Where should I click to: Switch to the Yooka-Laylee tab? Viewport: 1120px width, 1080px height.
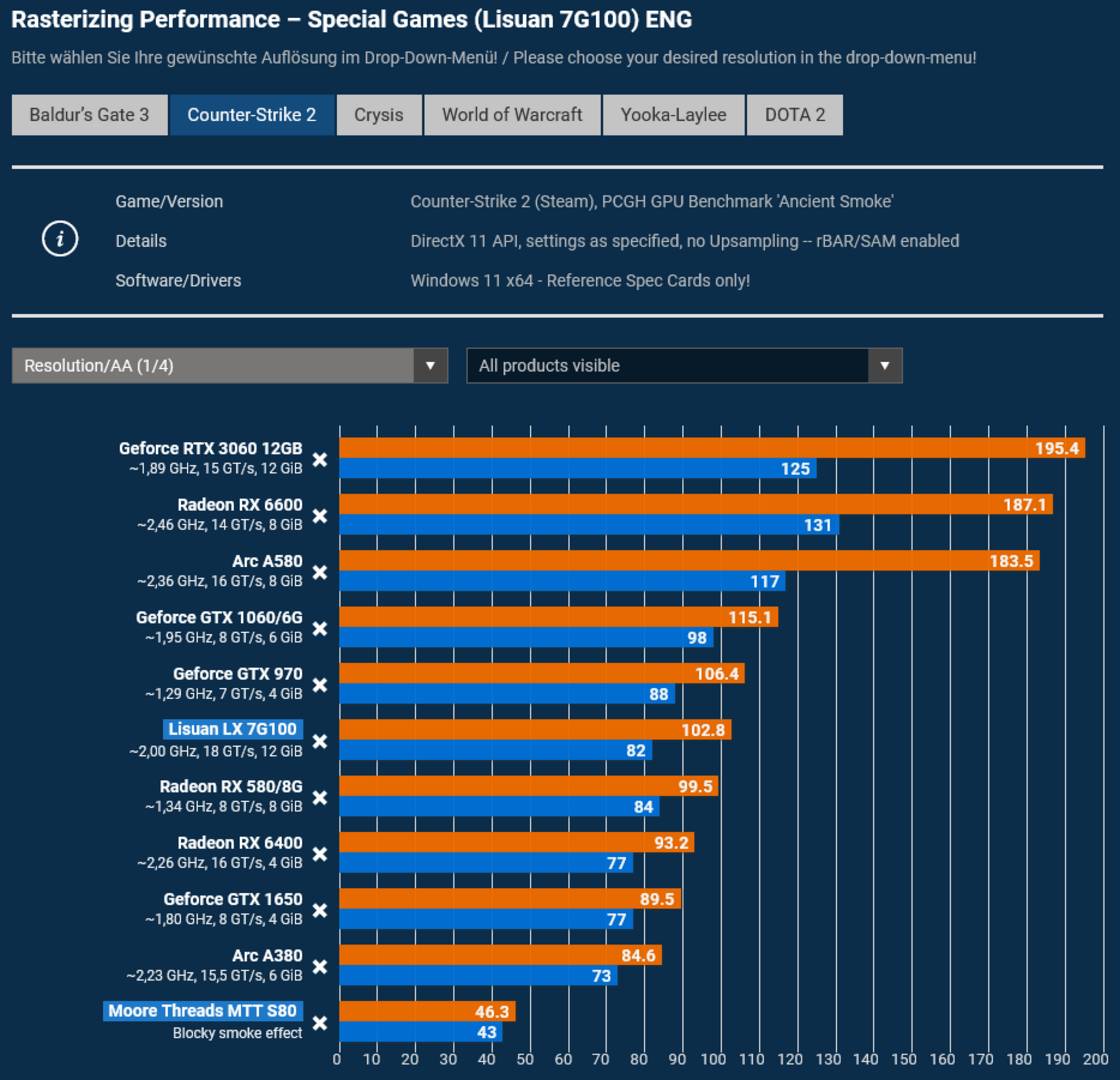click(674, 115)
